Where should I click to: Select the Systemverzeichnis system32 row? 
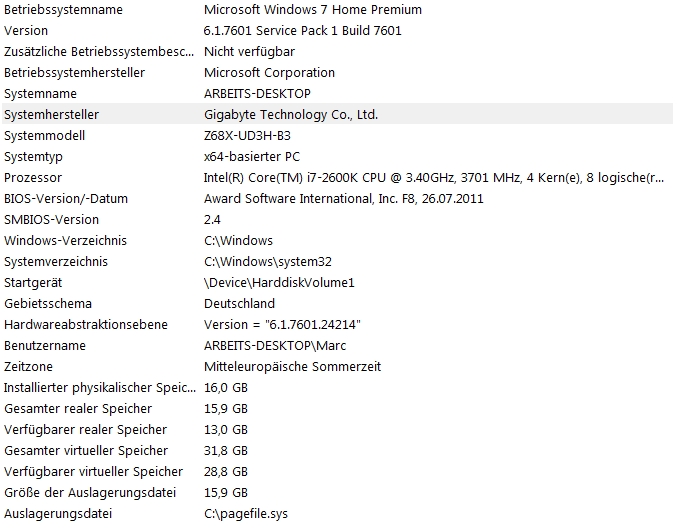(337, 261)
